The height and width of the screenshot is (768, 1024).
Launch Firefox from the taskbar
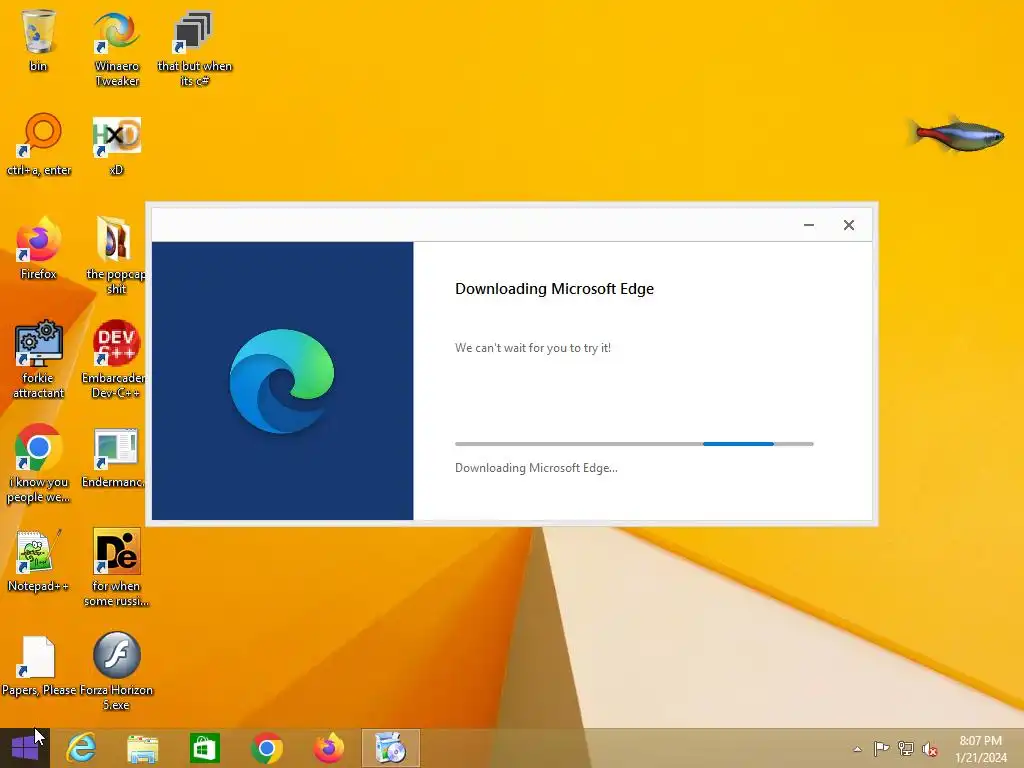(x=328, y=748)
